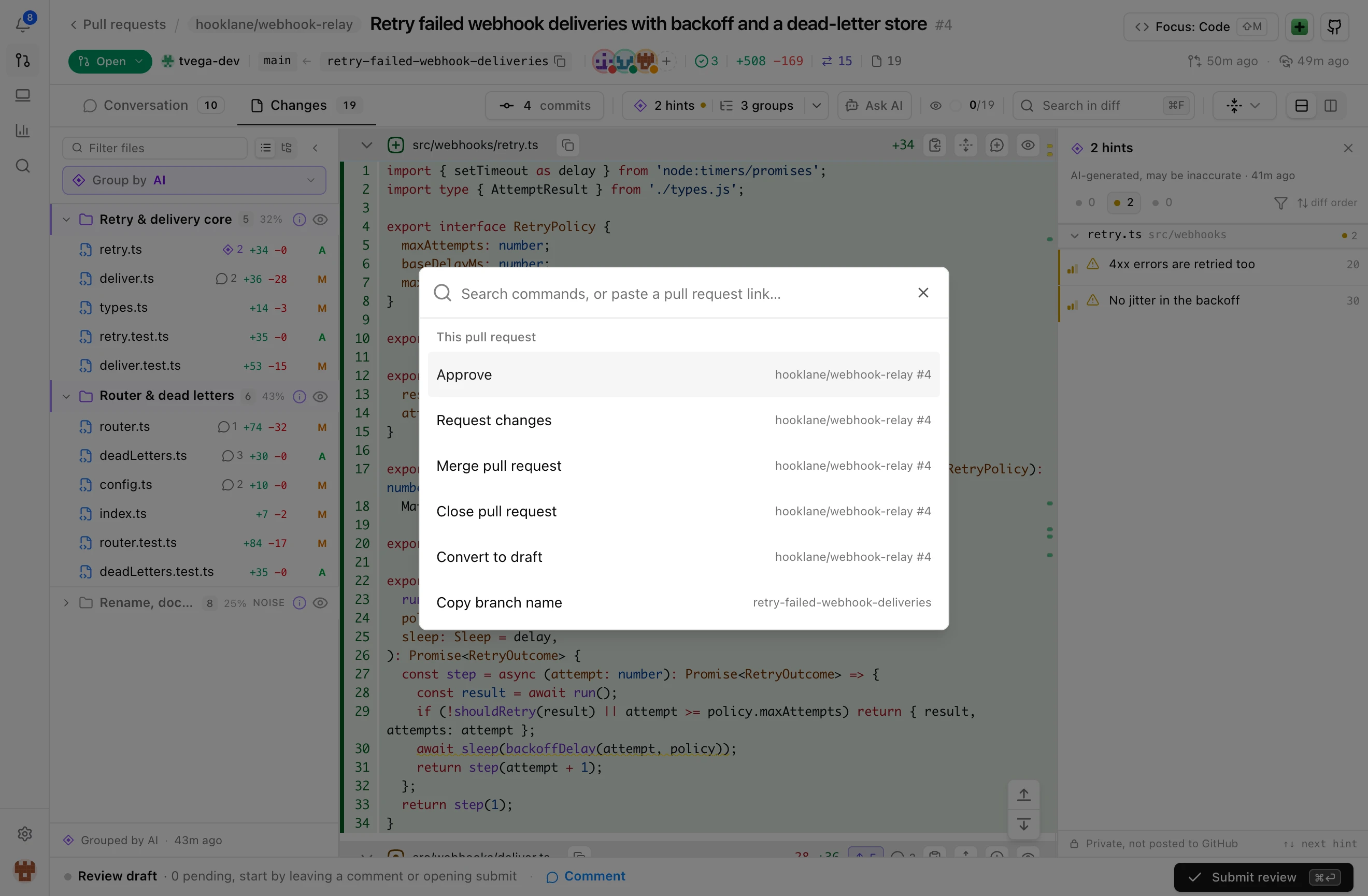Viewport: 1368px width, 896px height.
Task: Open the Ask AI button
Action: click(x=874, y=106)
